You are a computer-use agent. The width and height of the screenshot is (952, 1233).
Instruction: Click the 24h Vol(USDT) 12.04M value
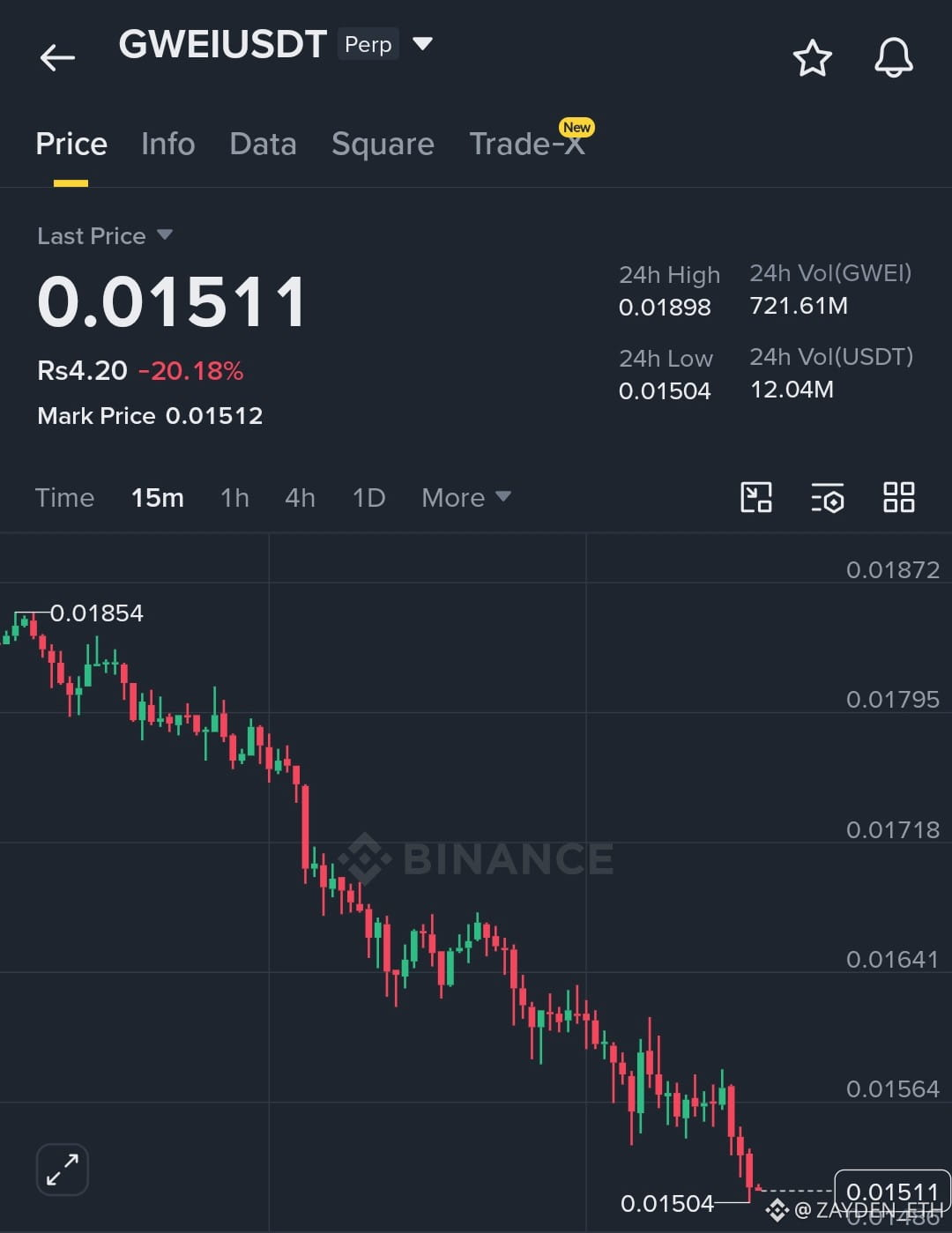pyautogui.click(x=792, y=390)
